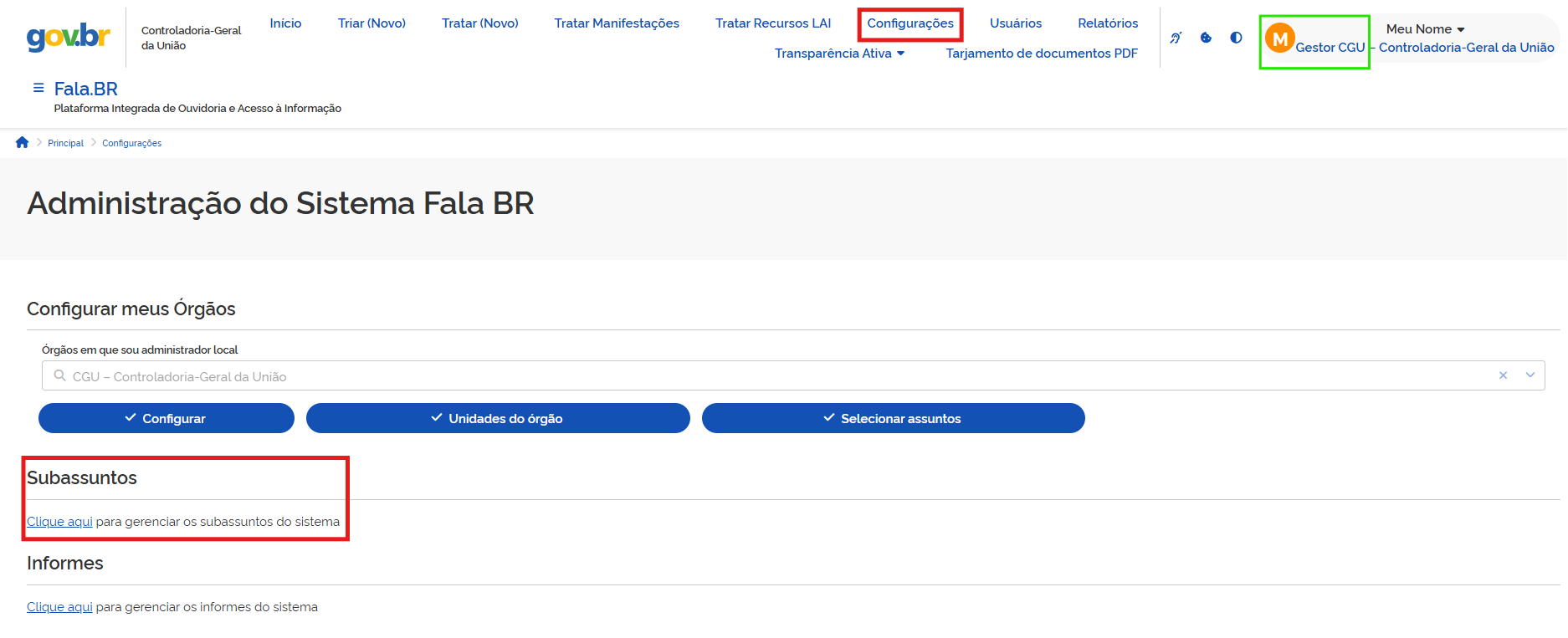This screenshot has width=1568, height=638.
Task: Click the gov.br logo
Action: point(69,37)
